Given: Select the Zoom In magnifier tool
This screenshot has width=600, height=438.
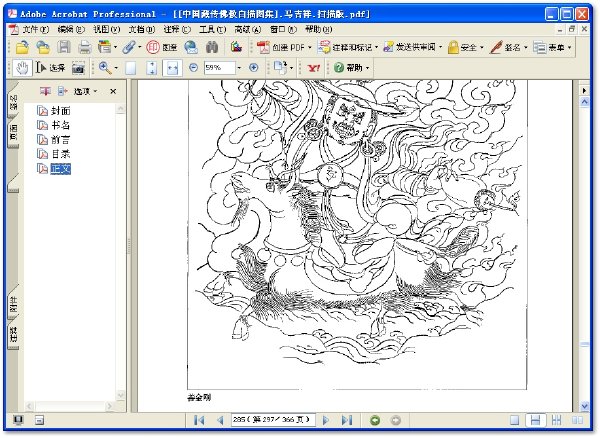Looking at the screenshot, I should (105, 68).
